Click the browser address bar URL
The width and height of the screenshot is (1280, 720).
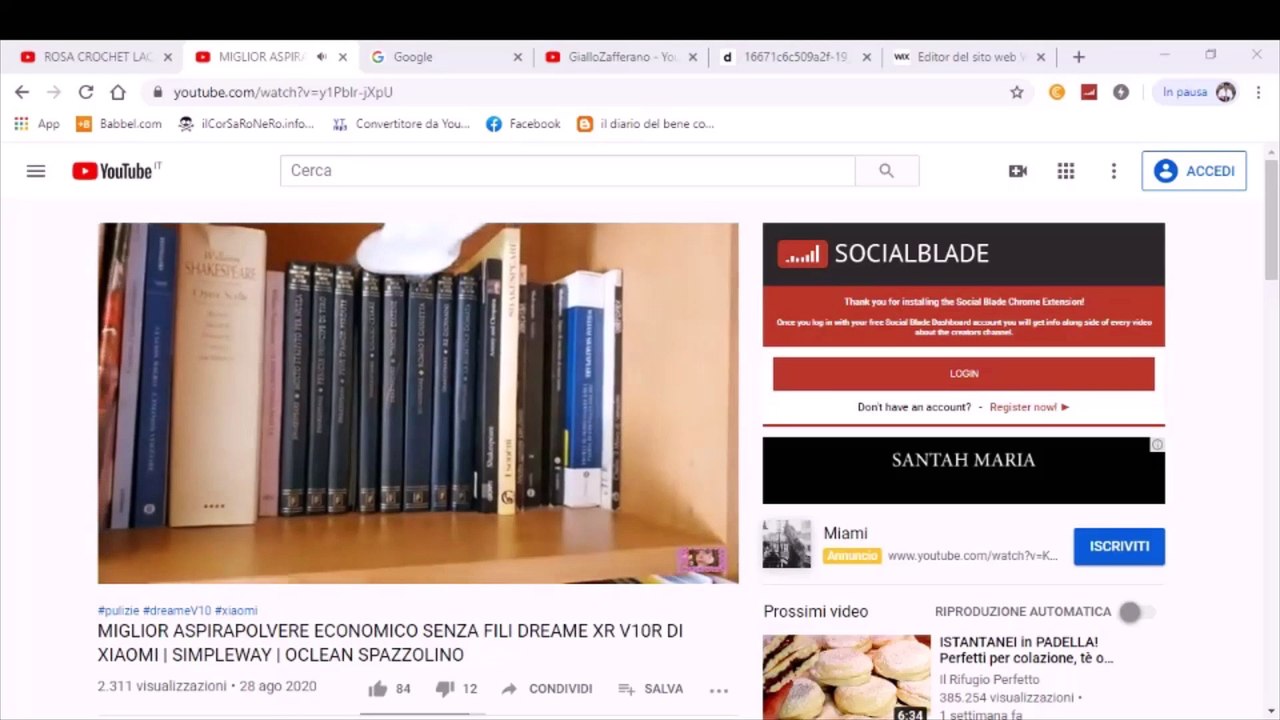point(283,92)
